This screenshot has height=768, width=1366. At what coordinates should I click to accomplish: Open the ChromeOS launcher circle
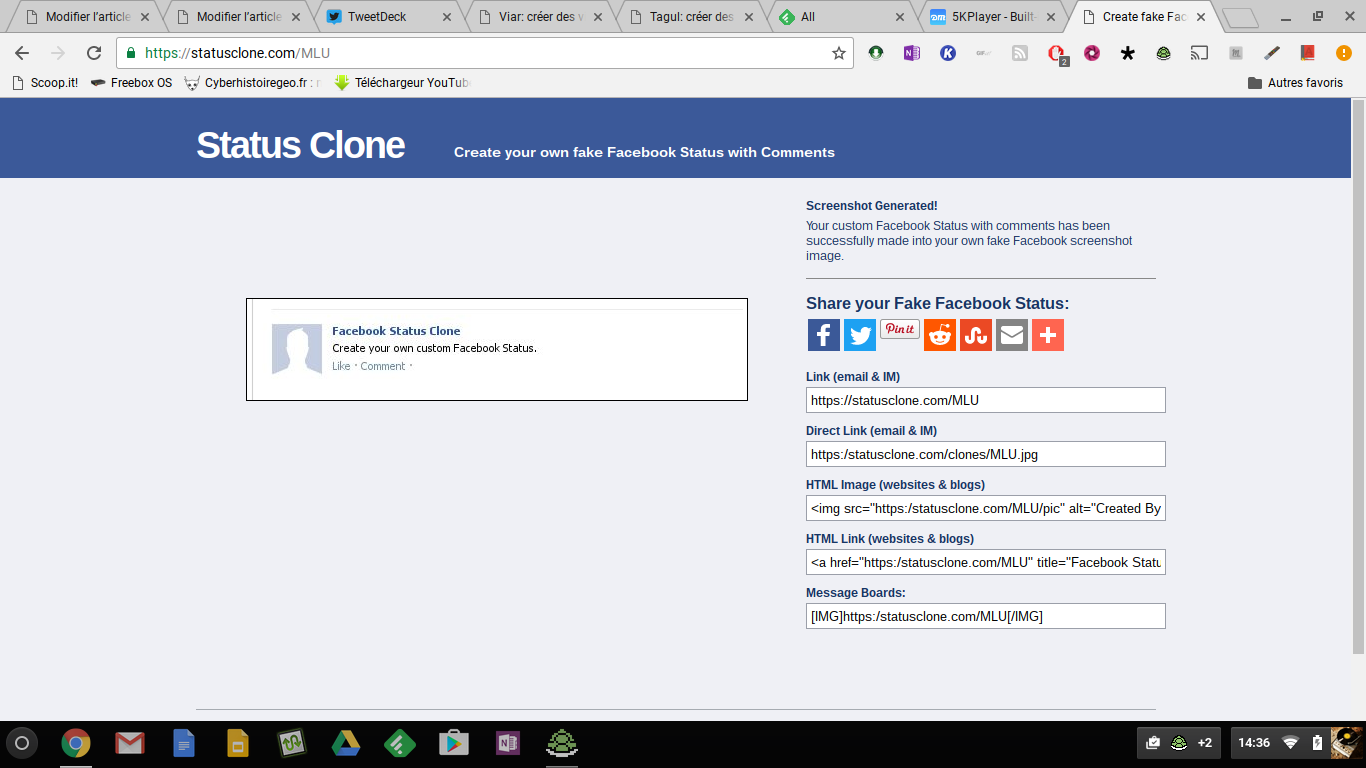coord(22,743)
